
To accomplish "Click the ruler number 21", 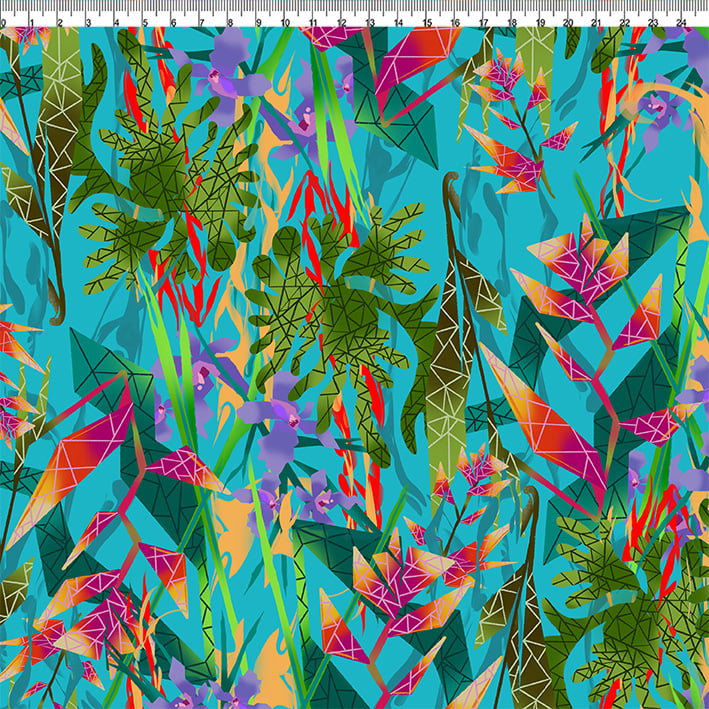I will click(597, 23).
